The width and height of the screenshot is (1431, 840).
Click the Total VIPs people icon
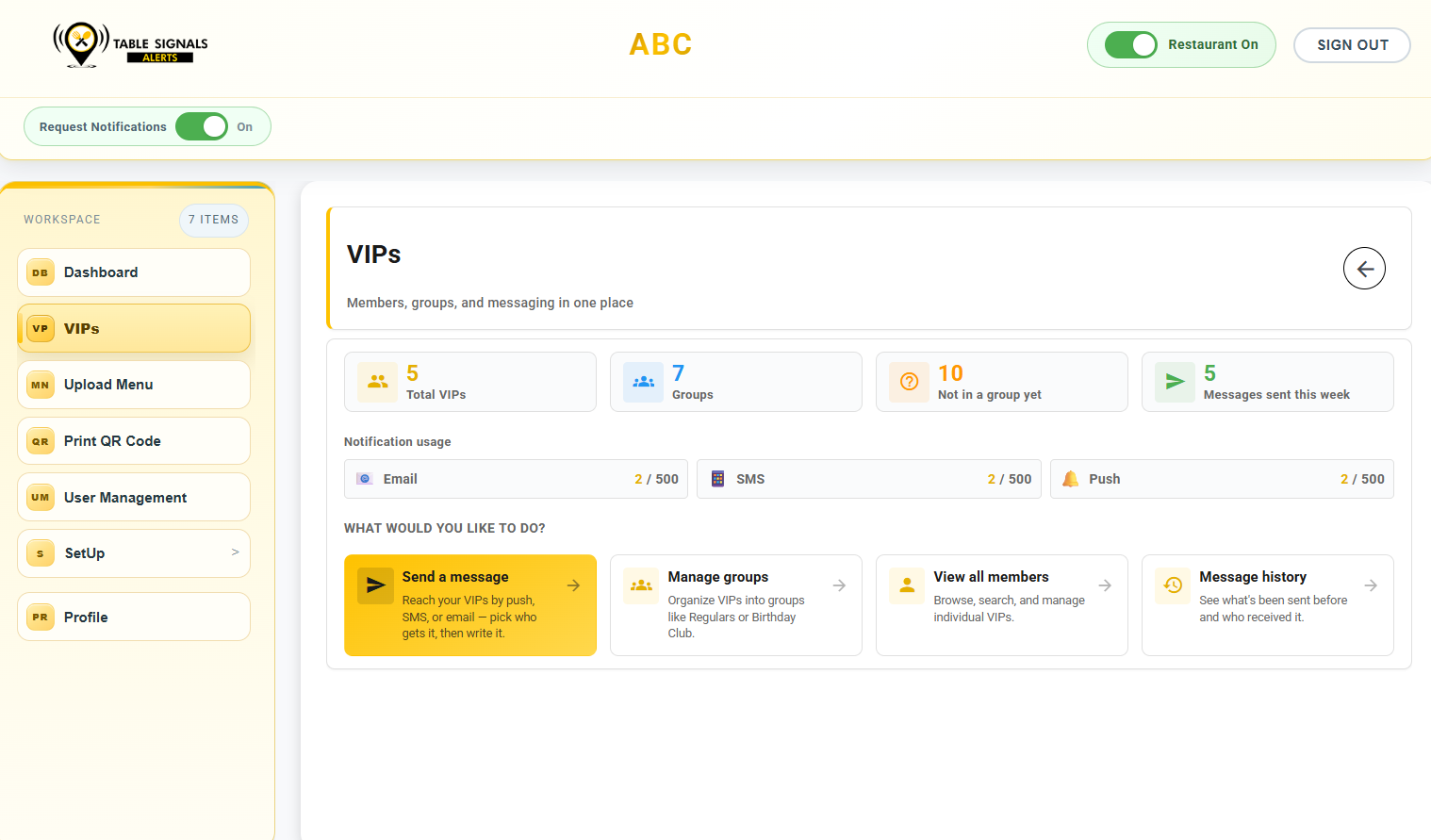click(378, 382)
